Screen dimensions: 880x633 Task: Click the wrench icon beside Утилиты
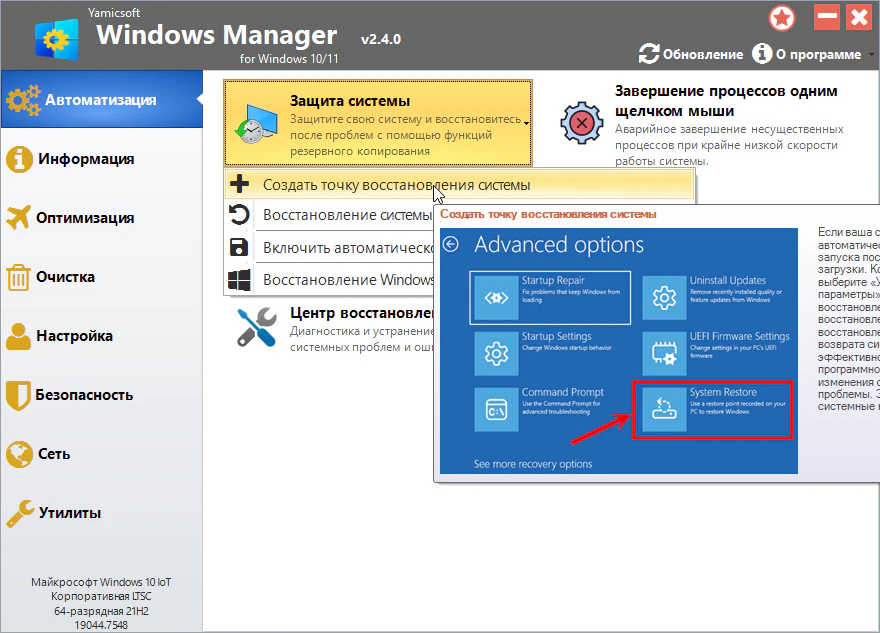[20, 513]
